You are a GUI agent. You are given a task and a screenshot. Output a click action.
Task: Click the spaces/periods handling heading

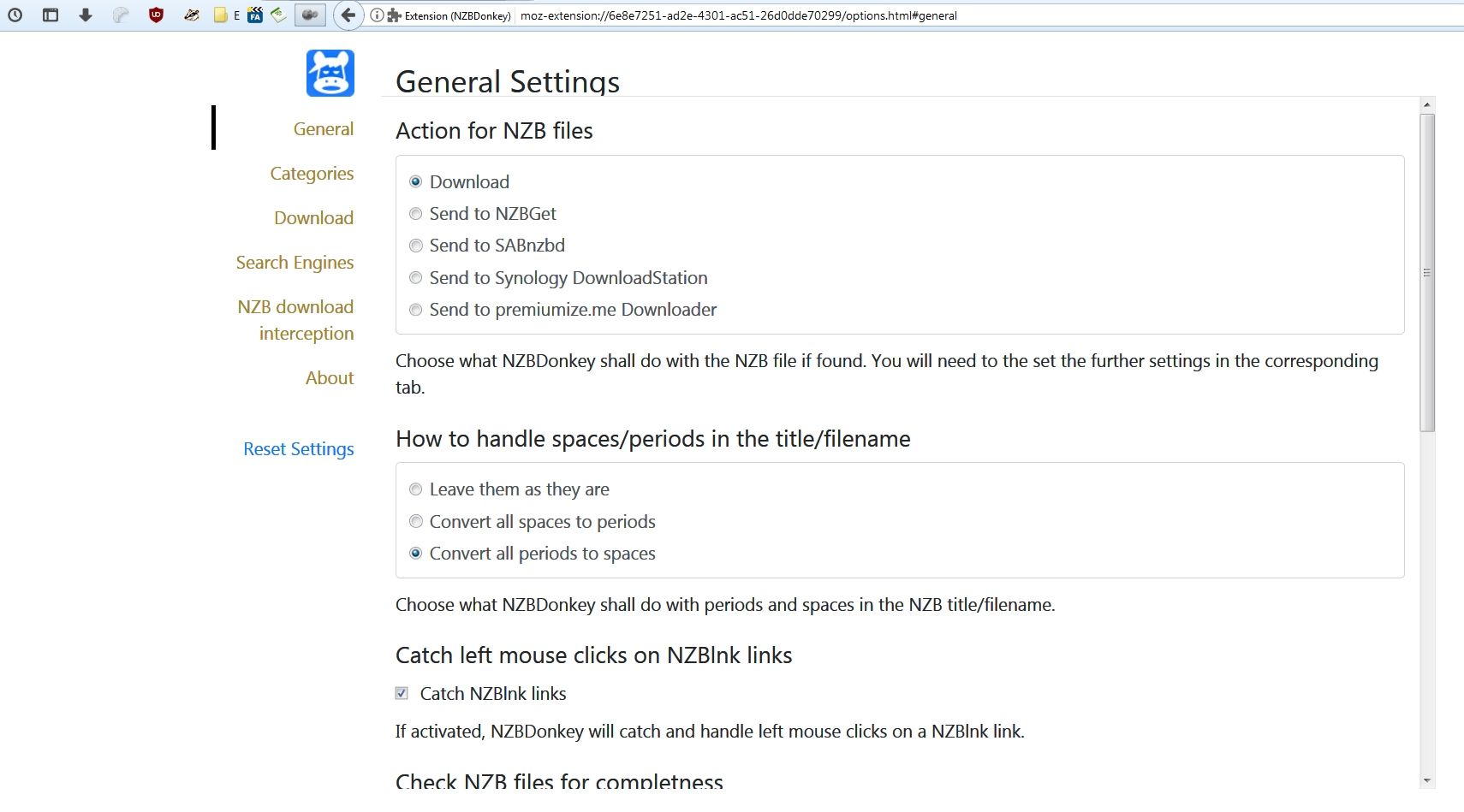click(x=652, y=439)
